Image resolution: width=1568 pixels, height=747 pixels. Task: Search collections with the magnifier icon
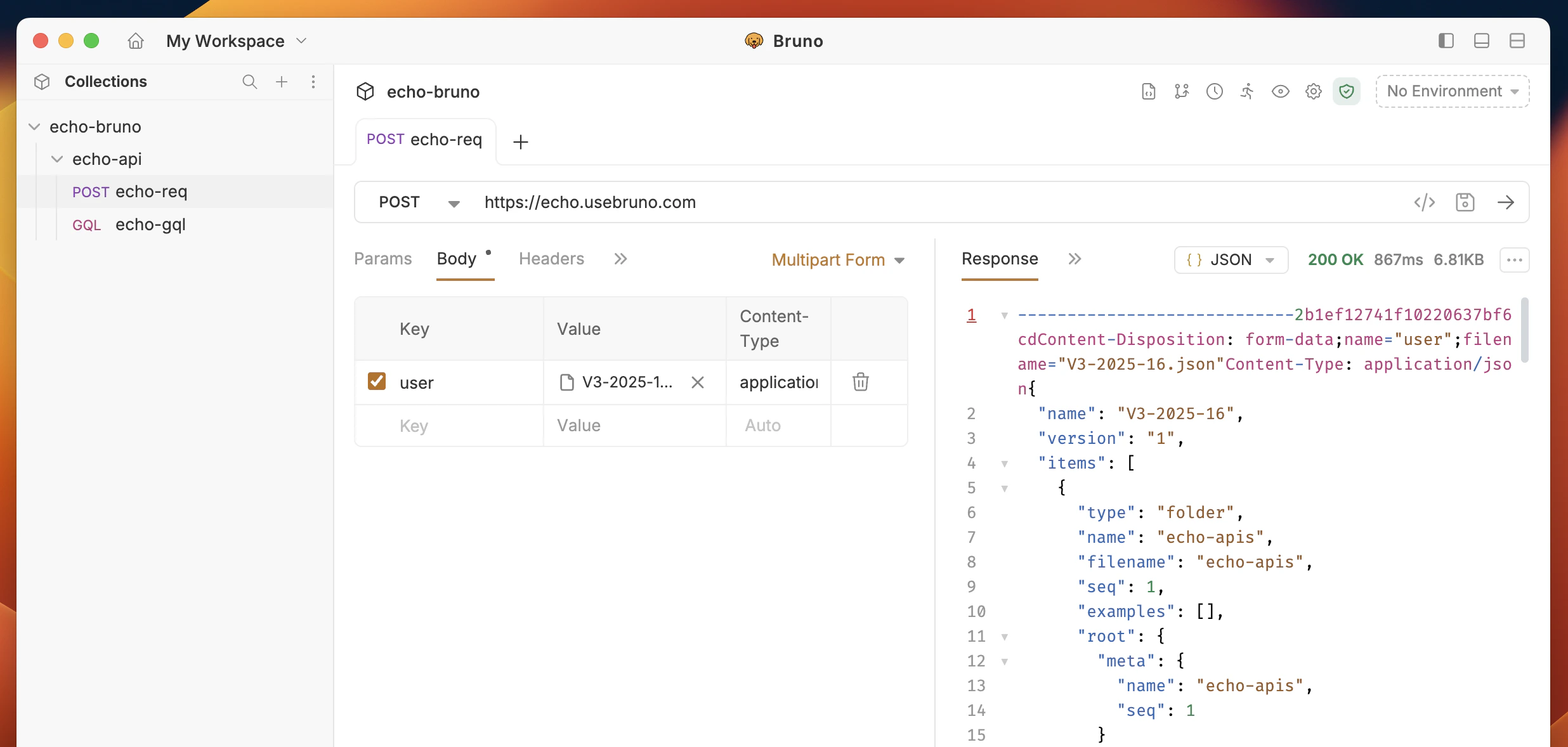pyautogui.click(x=249, y=82)
